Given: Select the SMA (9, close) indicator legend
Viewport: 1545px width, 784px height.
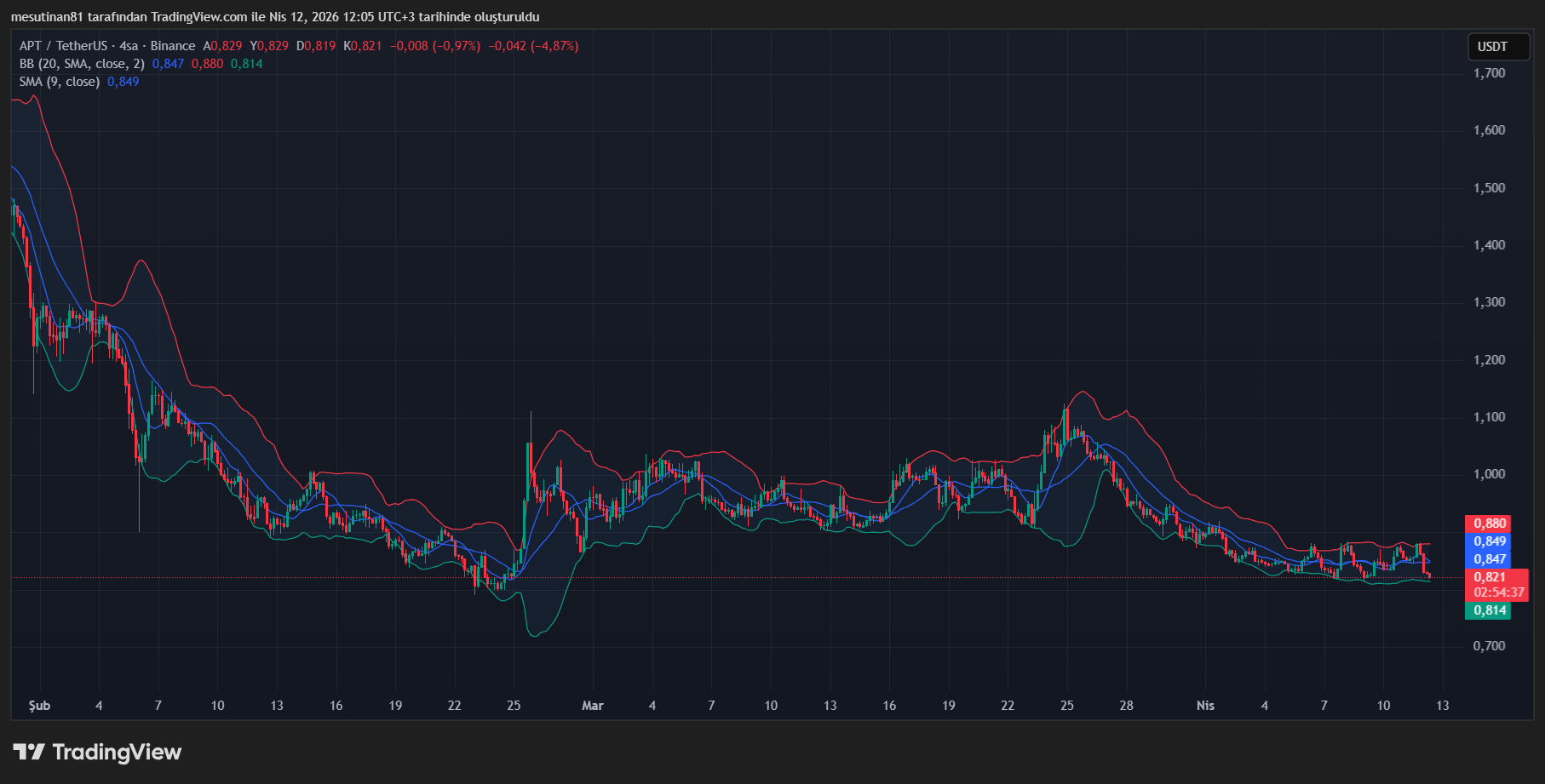Looking at the screenshot, I should click(60, 82).
